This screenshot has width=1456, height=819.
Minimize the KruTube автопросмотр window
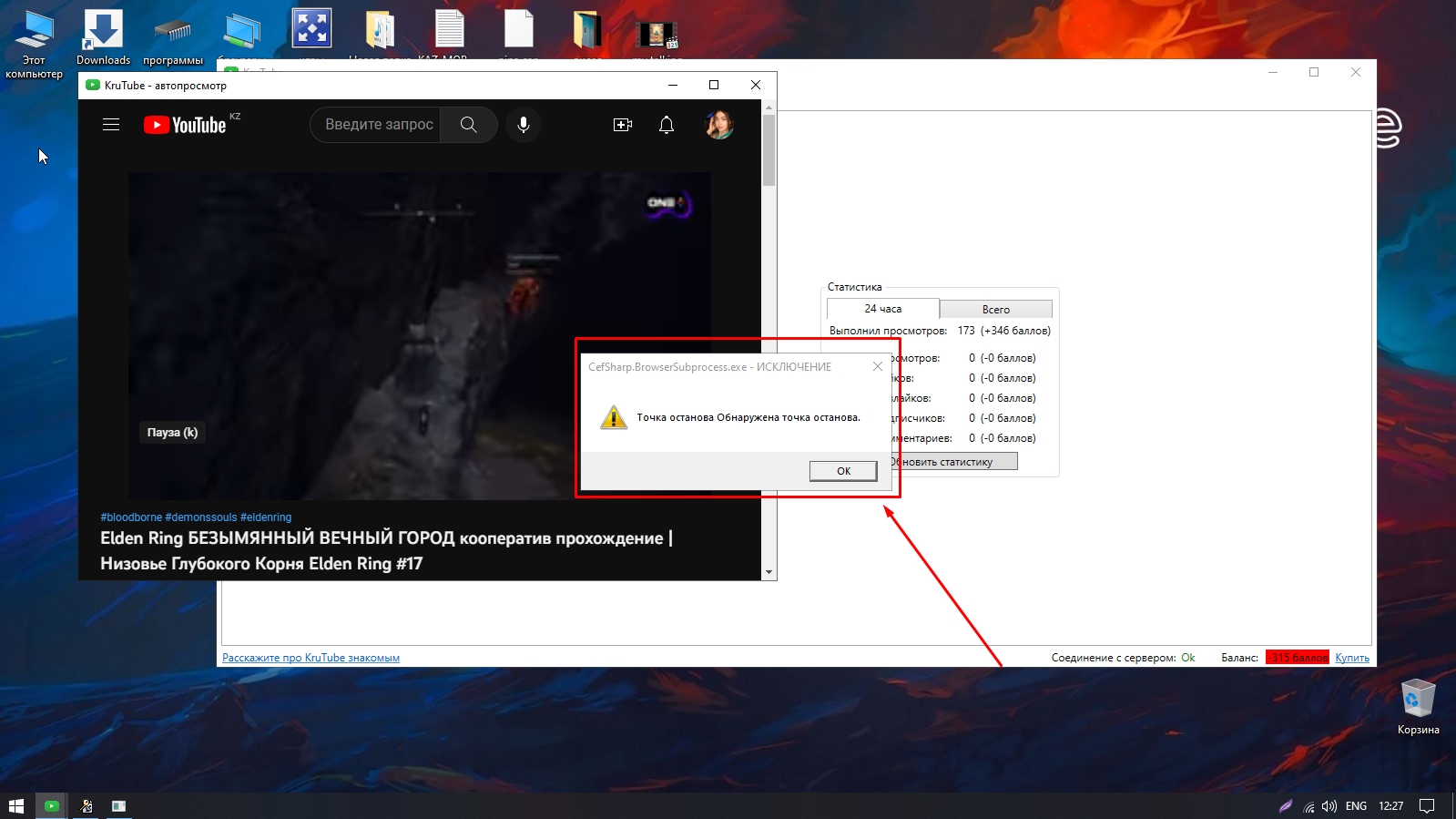tap(673, 85)
